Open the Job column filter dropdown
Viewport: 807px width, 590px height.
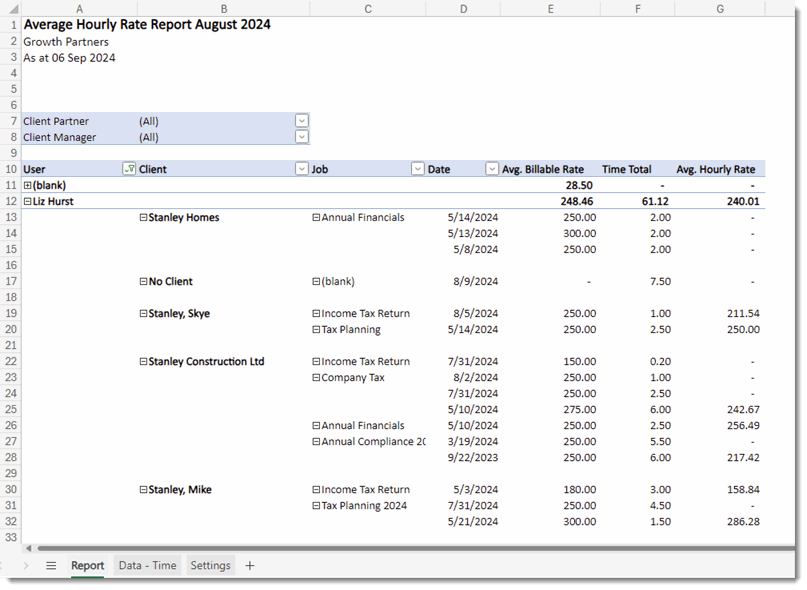pyautogui.click(x=417, y=169)
